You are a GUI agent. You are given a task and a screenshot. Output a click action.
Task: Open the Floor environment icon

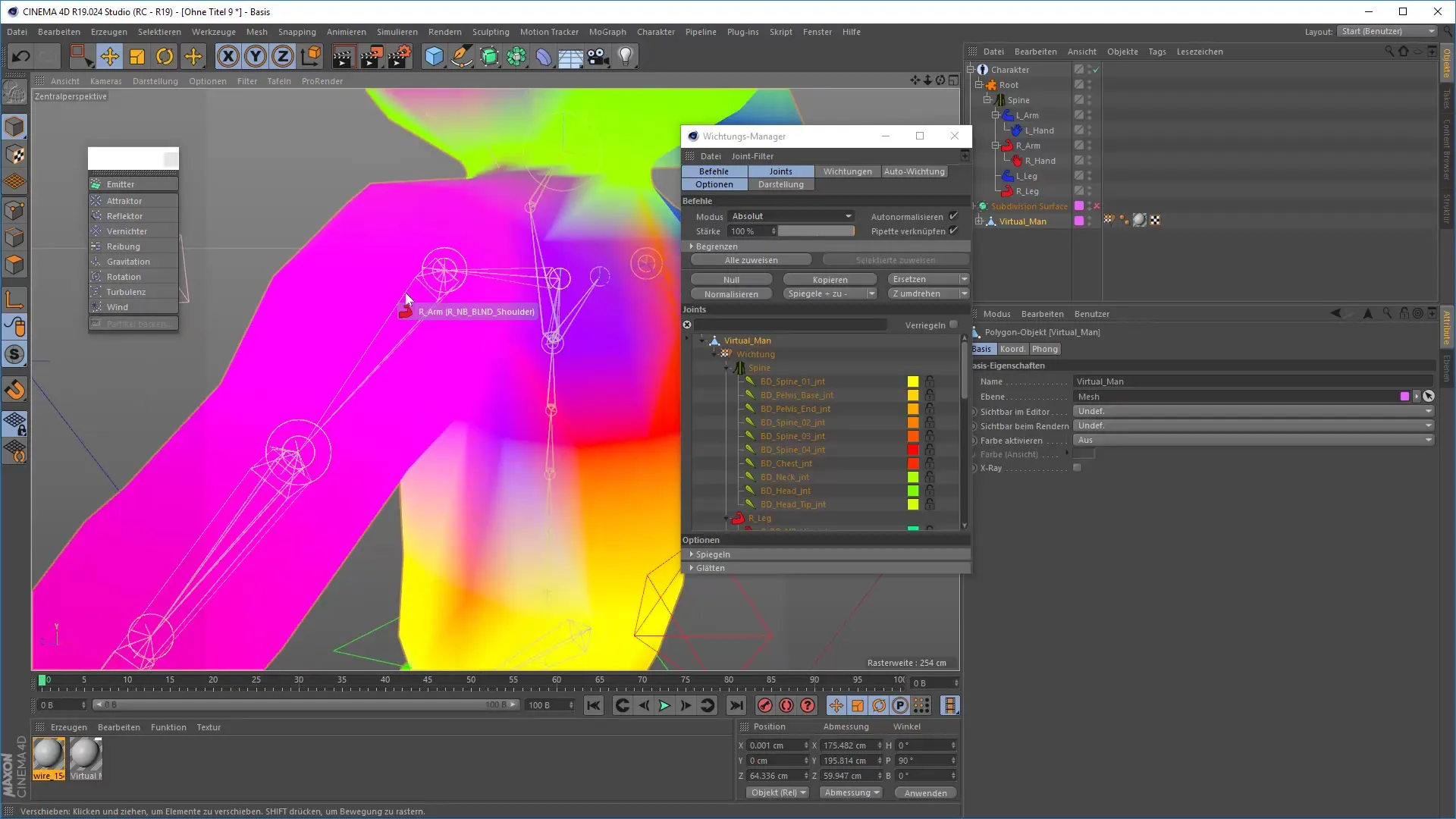(x=571, y=56)
